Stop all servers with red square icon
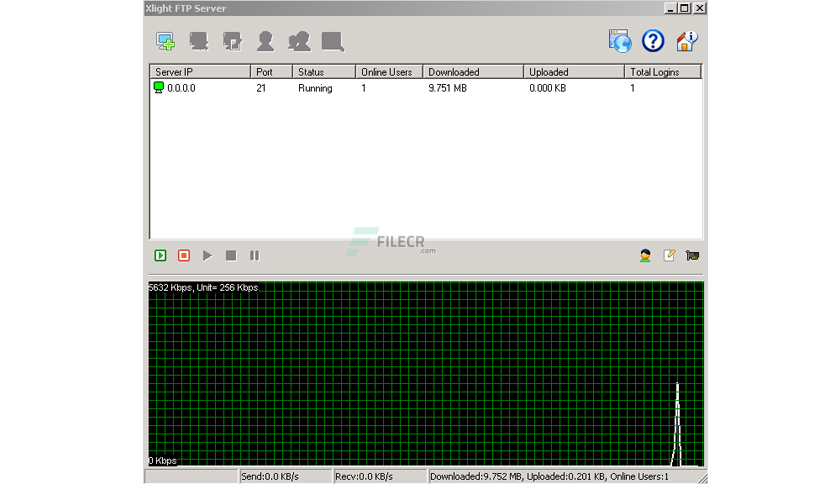This screenshot has width=836, height=484. tap(184, 255)
